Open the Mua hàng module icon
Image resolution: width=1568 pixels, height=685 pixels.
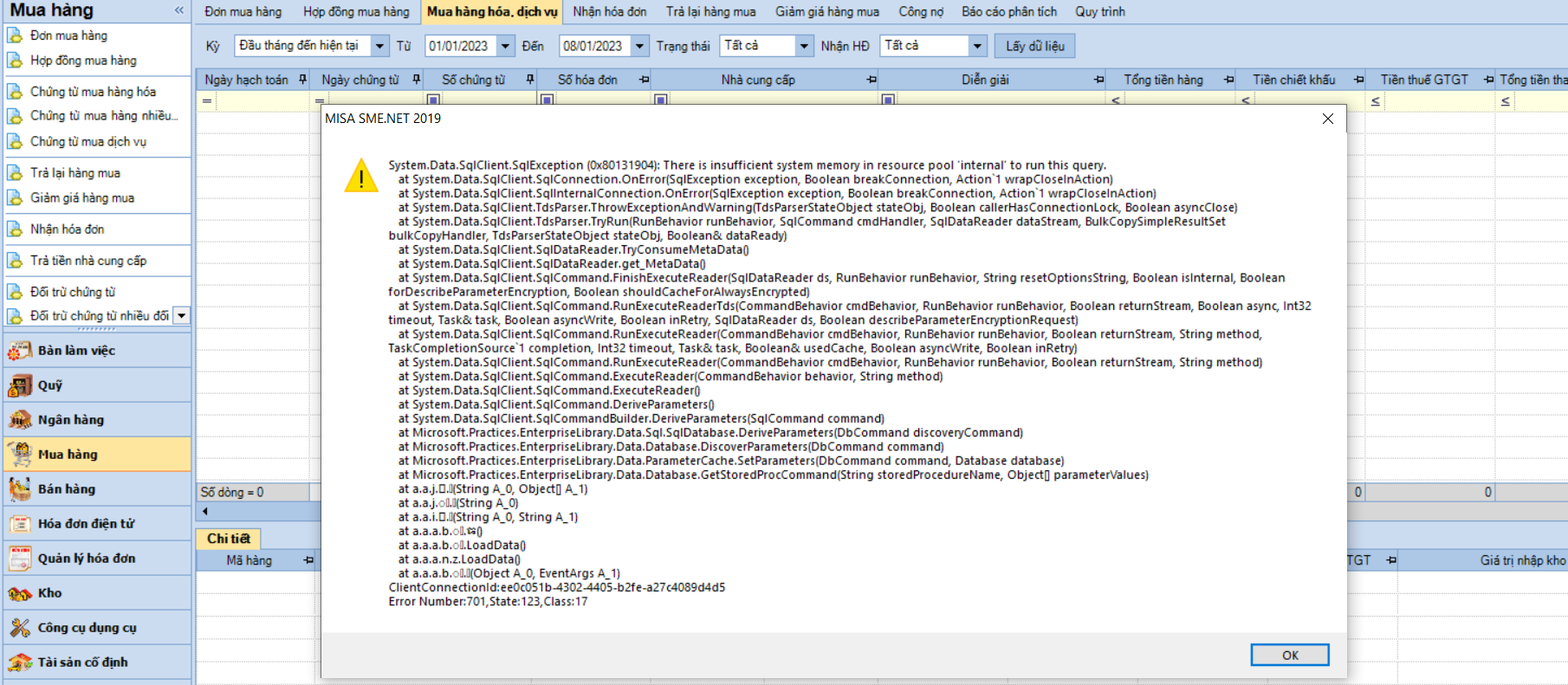pos(20,455)
